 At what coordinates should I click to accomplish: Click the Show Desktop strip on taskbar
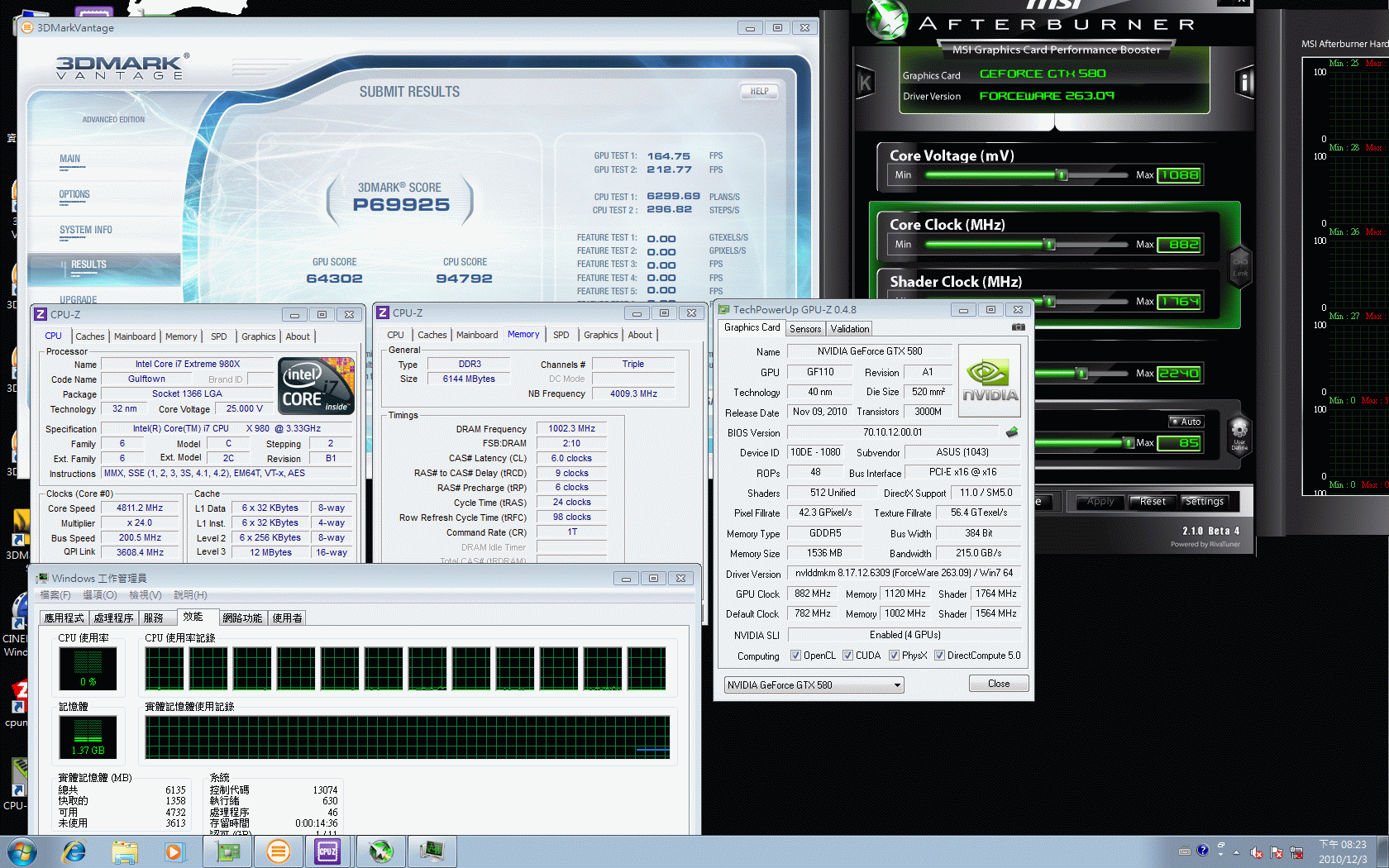tap(1383, 851)
